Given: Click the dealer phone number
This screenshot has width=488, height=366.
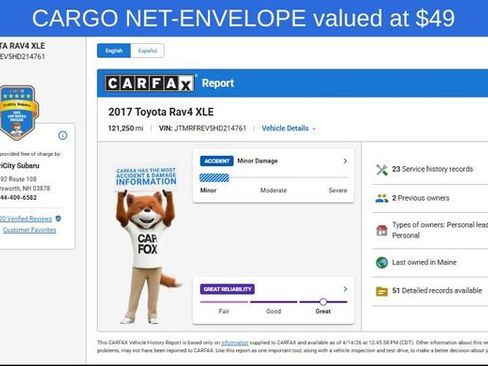Looking at the screenshot, I should [x=18, y=198].
